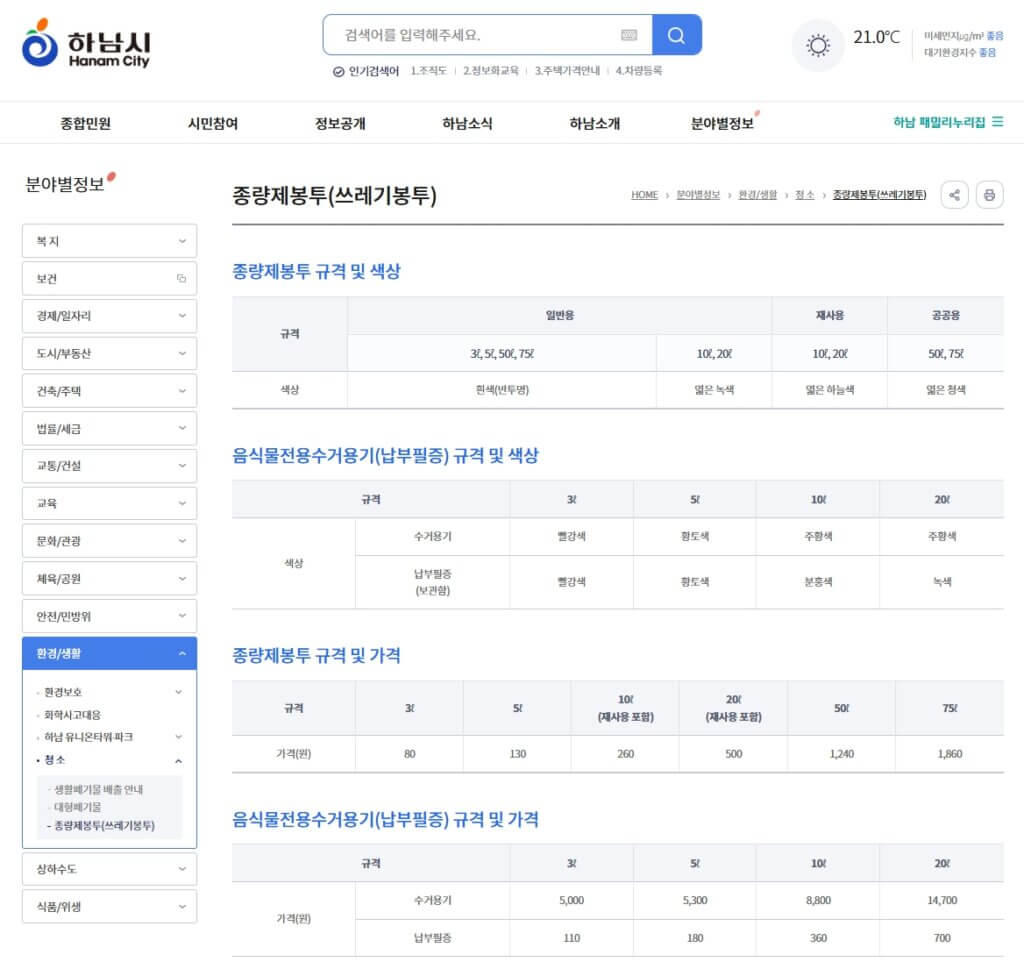The width and height of the screenshot is (1024, 969).
Task: Click the share icon next to the page title
Action: (954, 195)
